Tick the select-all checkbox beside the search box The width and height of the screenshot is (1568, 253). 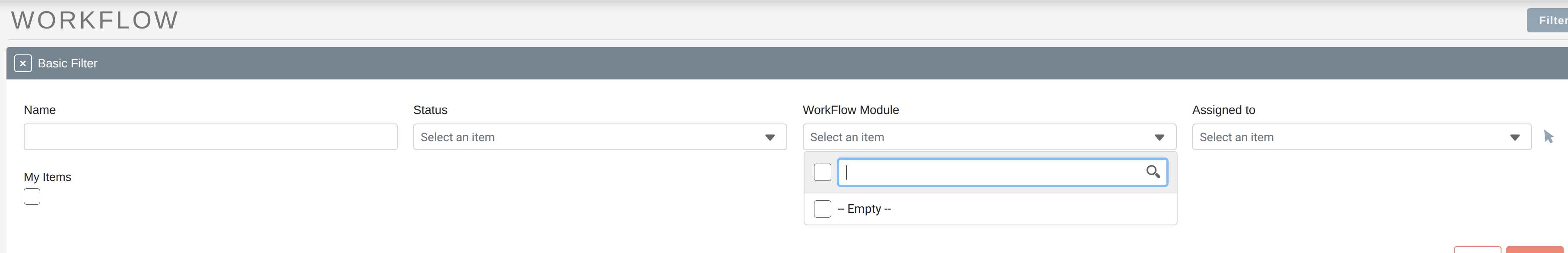point(822,172)
